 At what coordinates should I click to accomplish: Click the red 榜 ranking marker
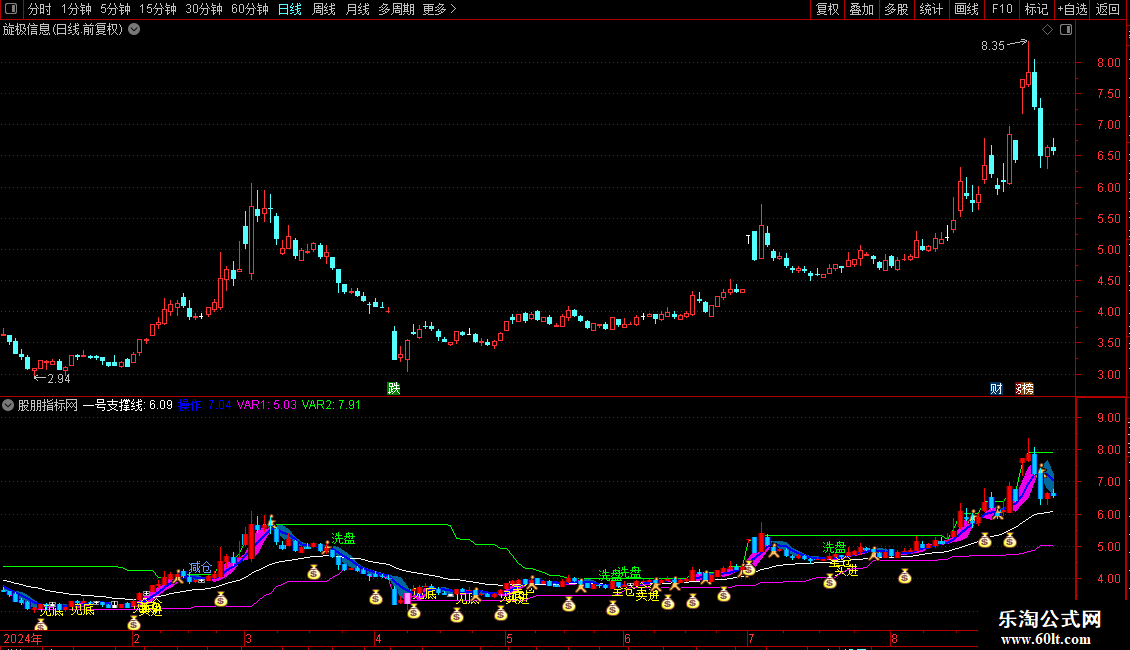[x=1025, y=388]
